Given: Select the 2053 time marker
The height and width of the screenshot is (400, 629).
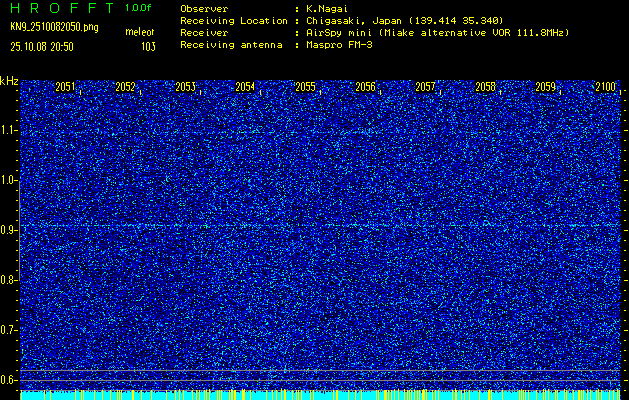Looking at the screenshot, I should [186, 88].
